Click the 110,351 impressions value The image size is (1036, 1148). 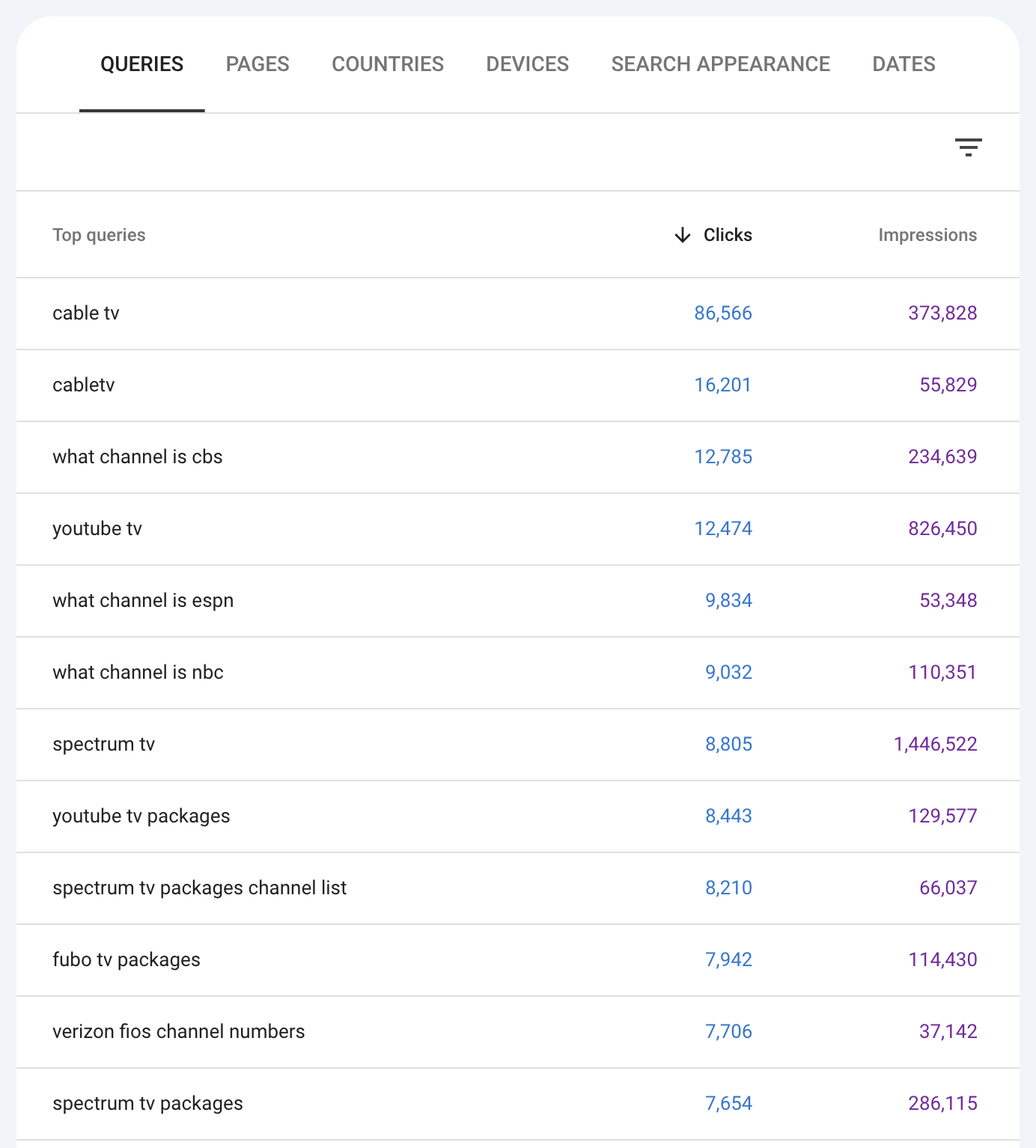click(943, 672)
